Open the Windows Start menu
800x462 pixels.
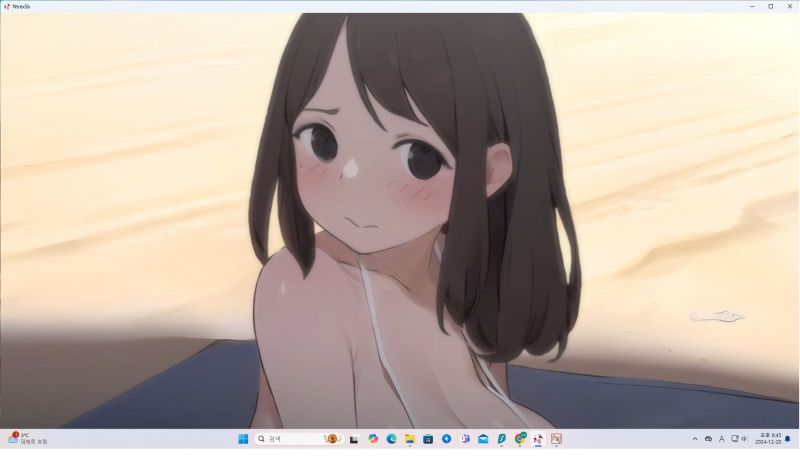tap(242, 439)
